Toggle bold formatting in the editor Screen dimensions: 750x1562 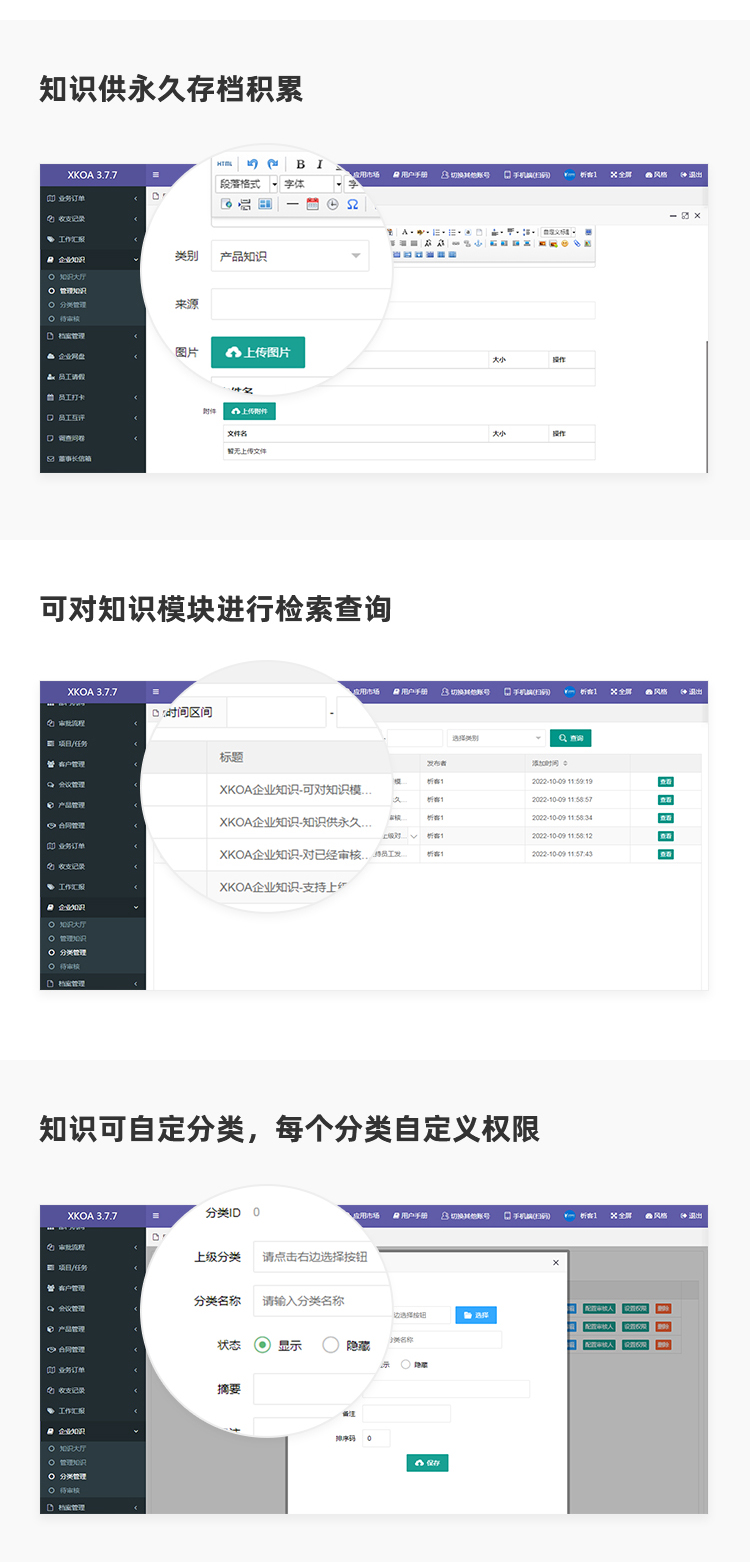coord(300,164)
